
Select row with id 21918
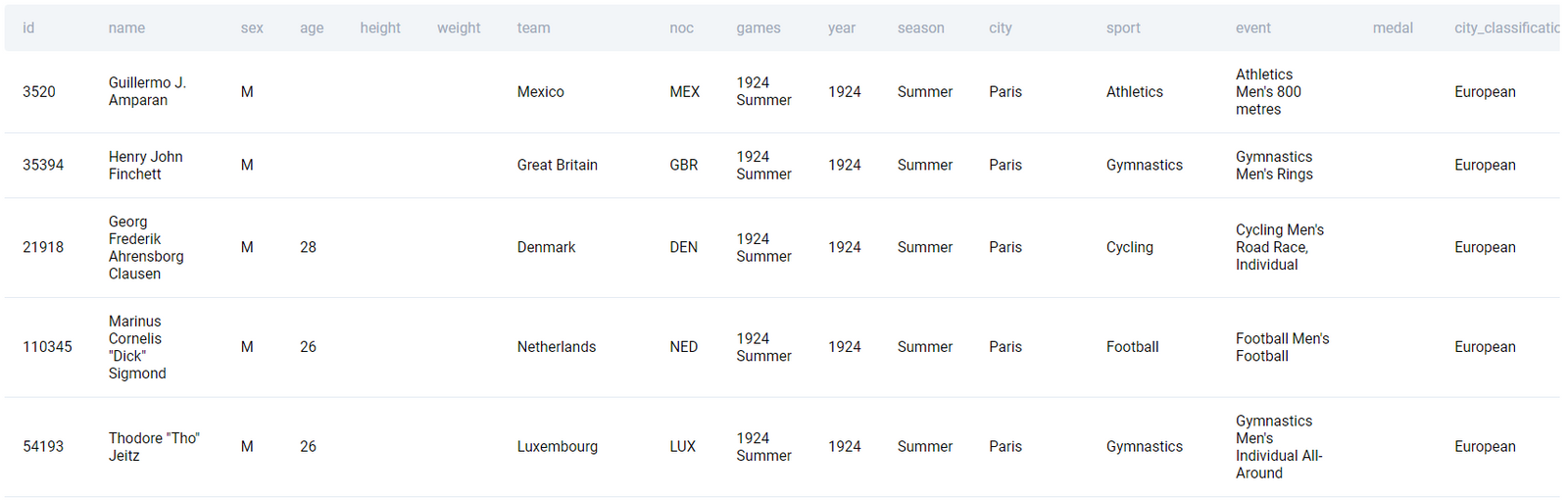pyautogui.click(x=43, y=247)
